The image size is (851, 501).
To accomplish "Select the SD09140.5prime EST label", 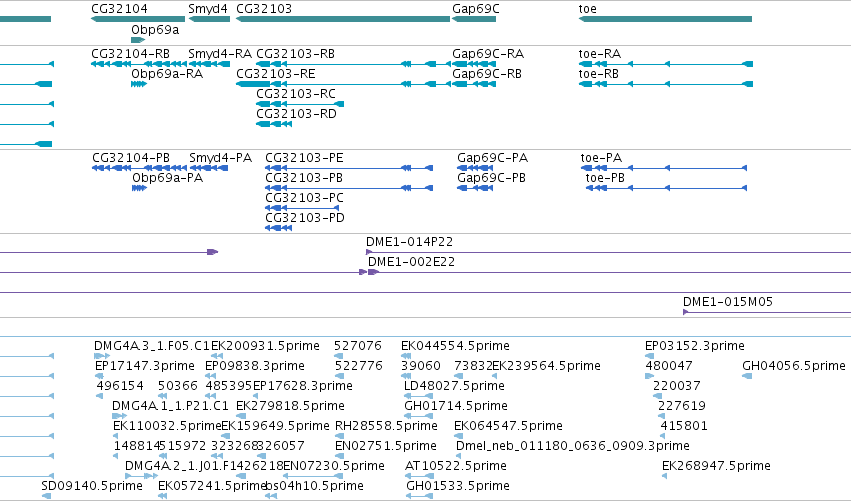I will click(x=92, y=487).
